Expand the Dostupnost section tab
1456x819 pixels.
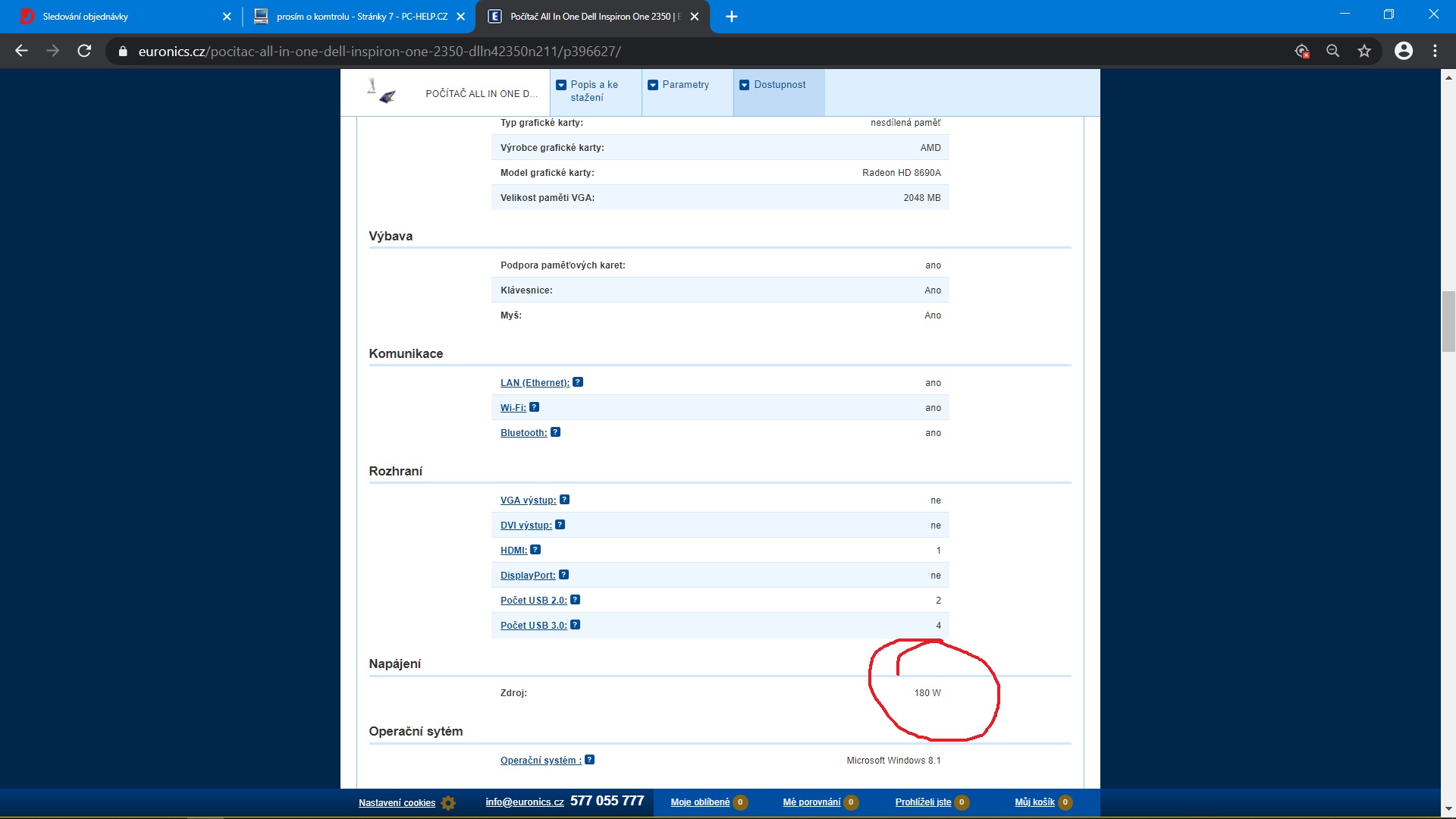coord(779,85)
